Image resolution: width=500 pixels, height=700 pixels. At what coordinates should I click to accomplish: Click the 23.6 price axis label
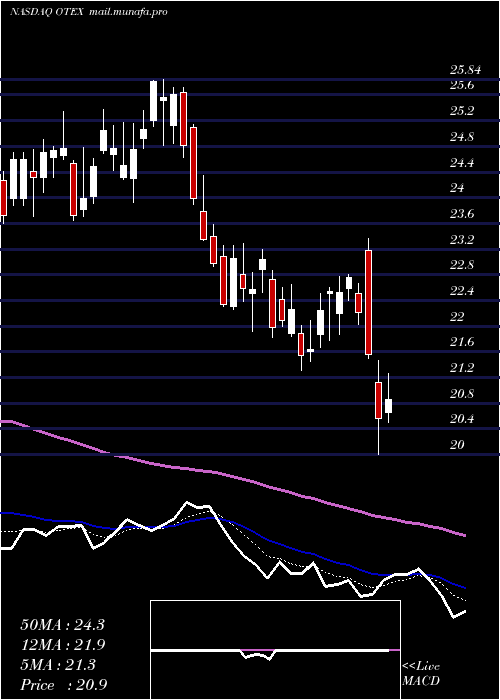pos(462,214)
